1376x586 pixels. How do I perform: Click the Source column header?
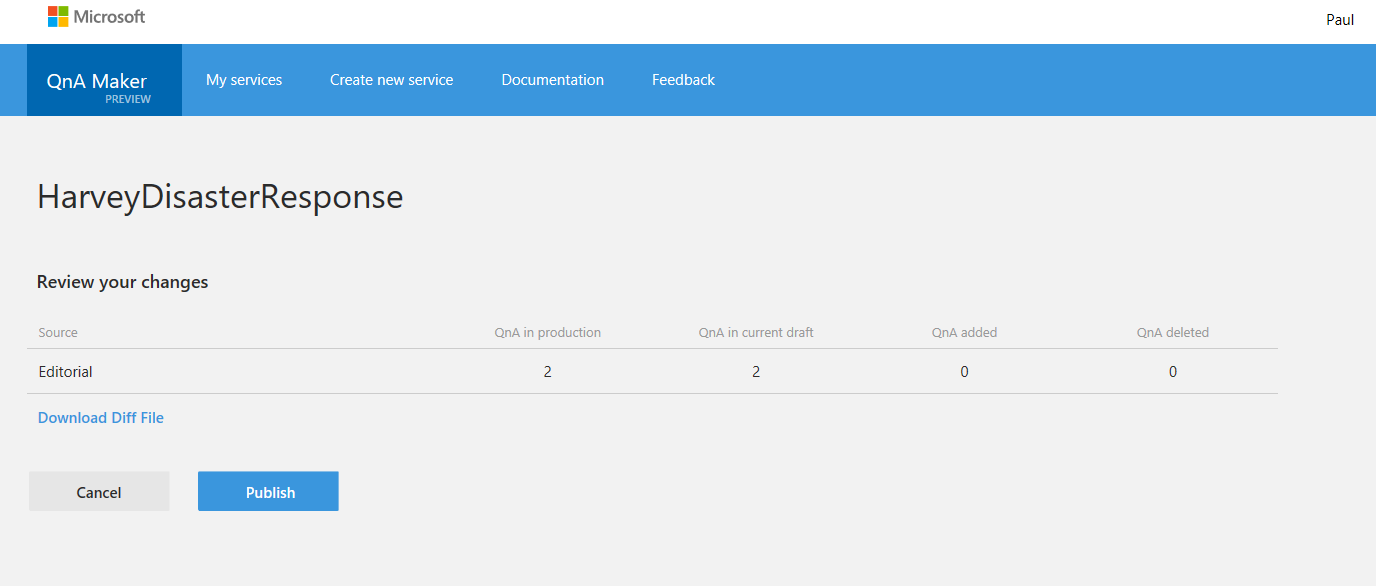click(58, 333)
